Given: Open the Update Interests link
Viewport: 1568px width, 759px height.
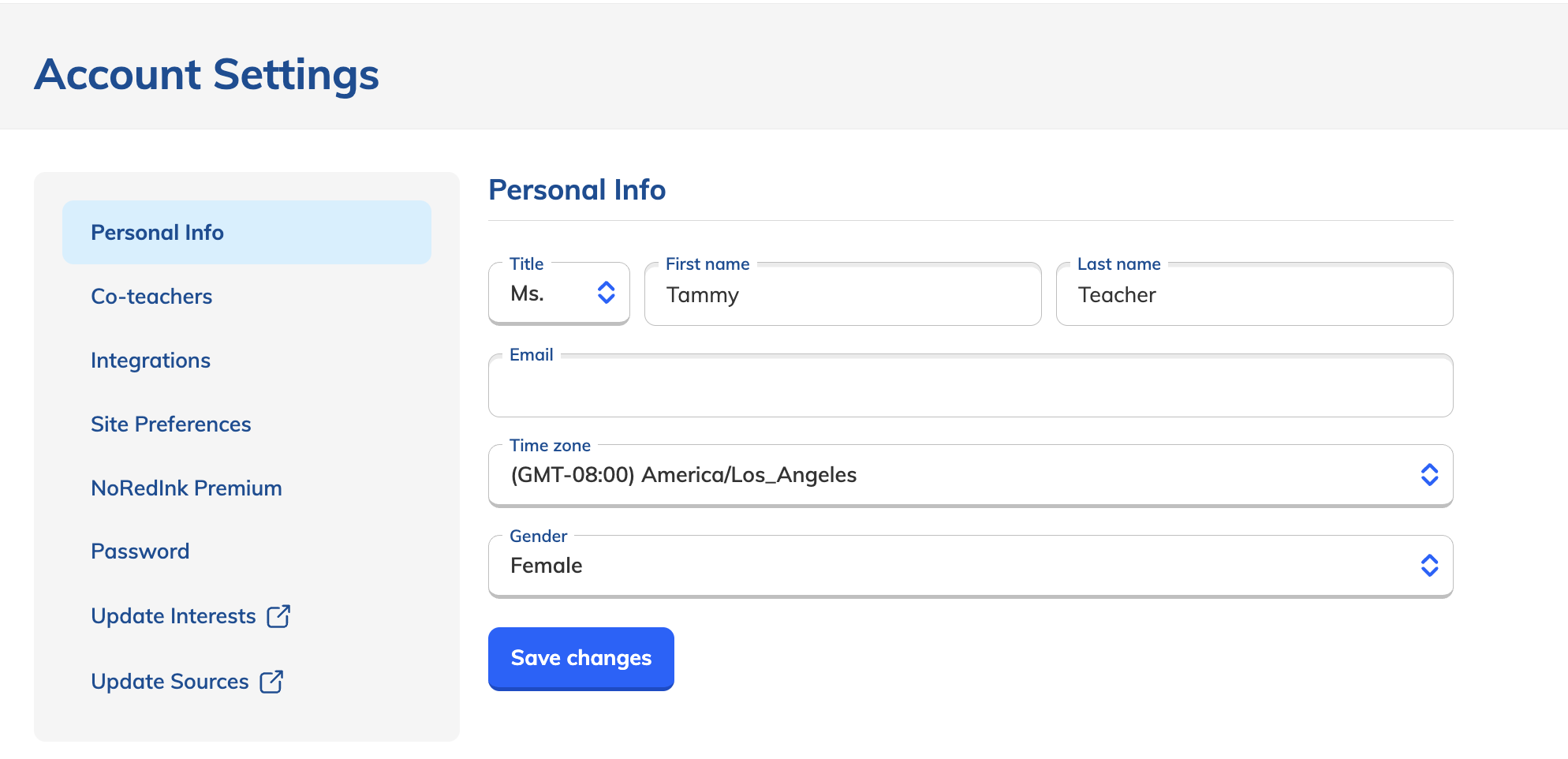Looking at the screenshot, I should click(x=190, y=615).
